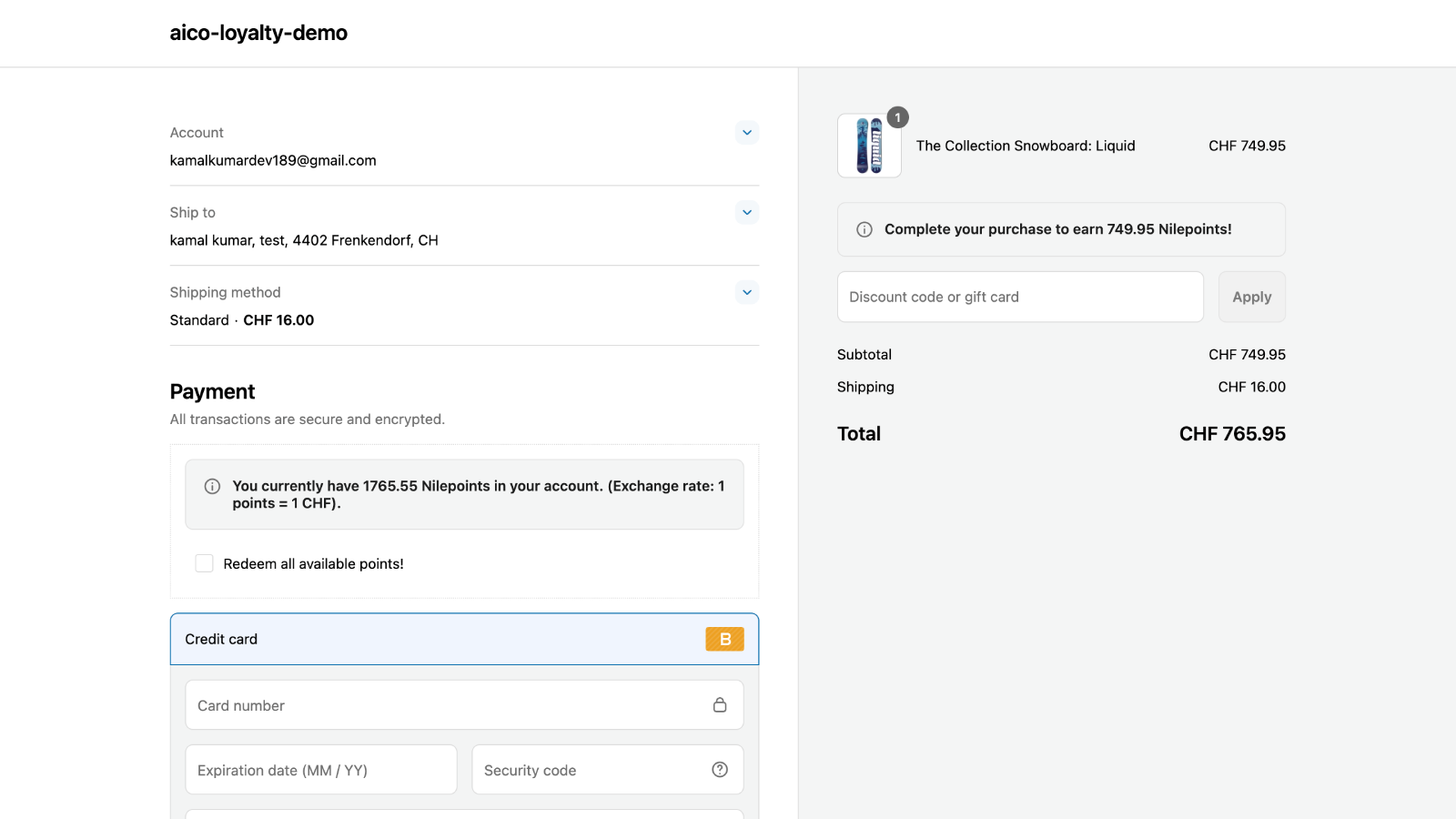Click the quantity badge on the snowboard
1456x819 pixels.
898,117
